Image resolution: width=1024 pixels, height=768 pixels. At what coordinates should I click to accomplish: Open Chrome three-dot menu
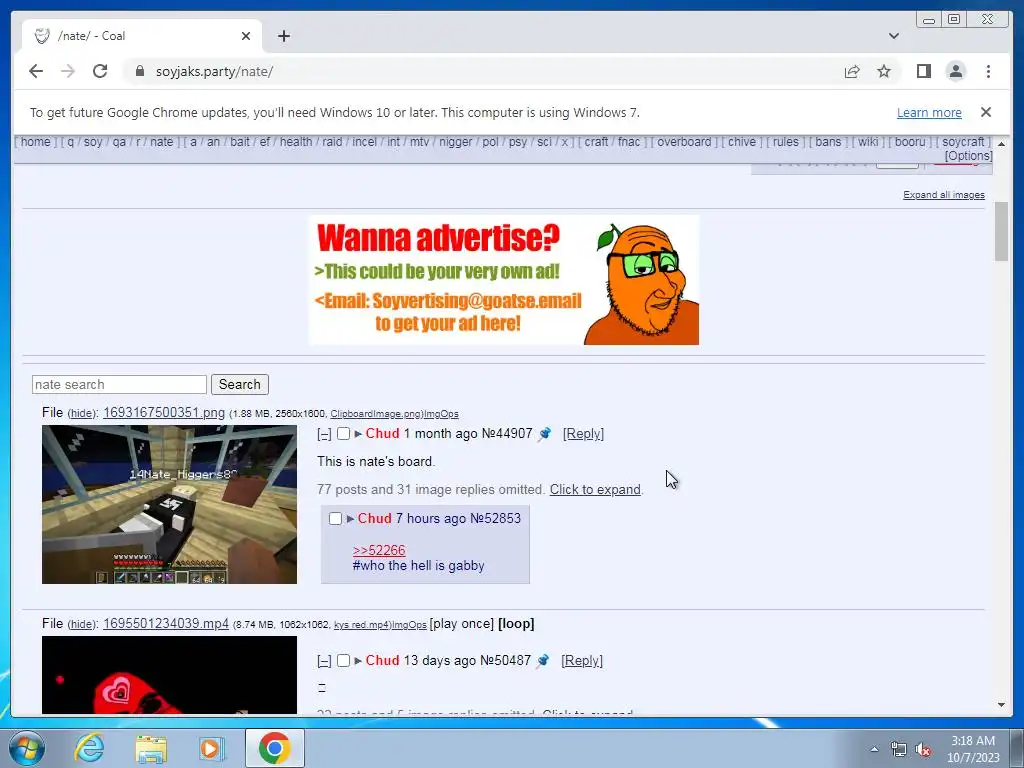click(988, 71)
